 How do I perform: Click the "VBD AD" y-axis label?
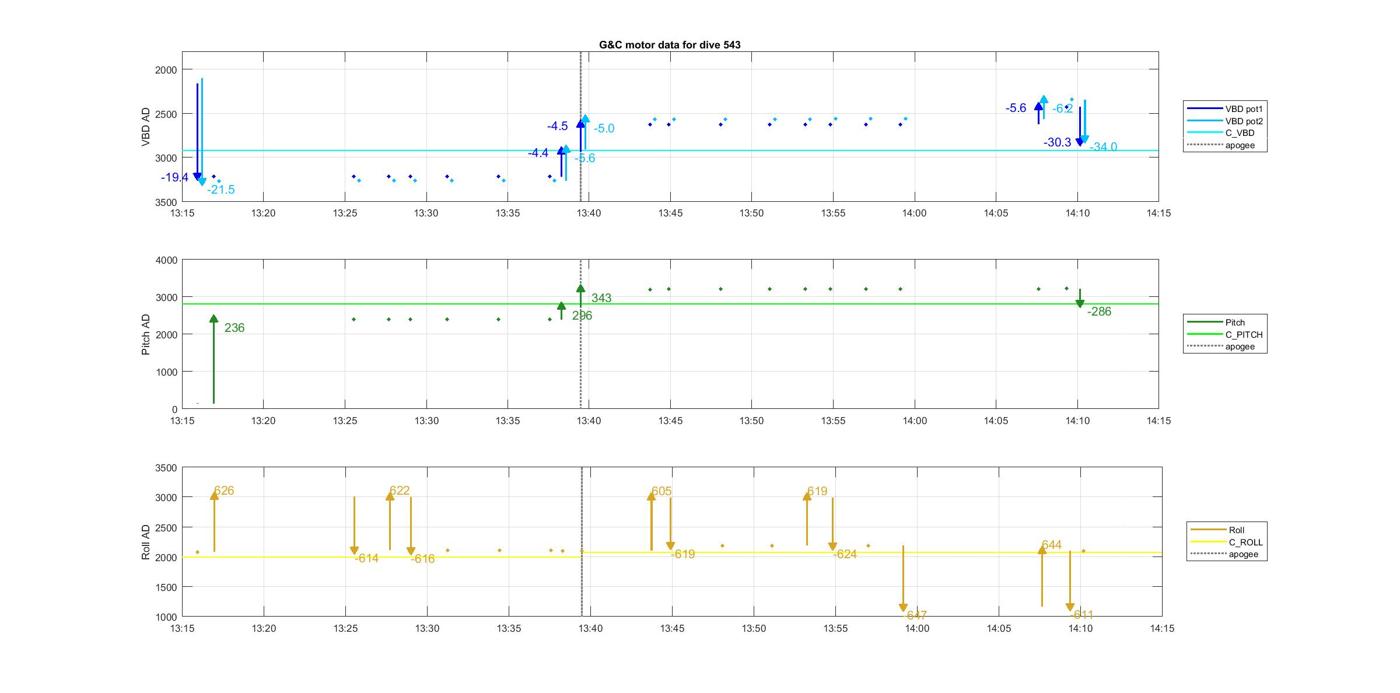[x=146, y=127]
